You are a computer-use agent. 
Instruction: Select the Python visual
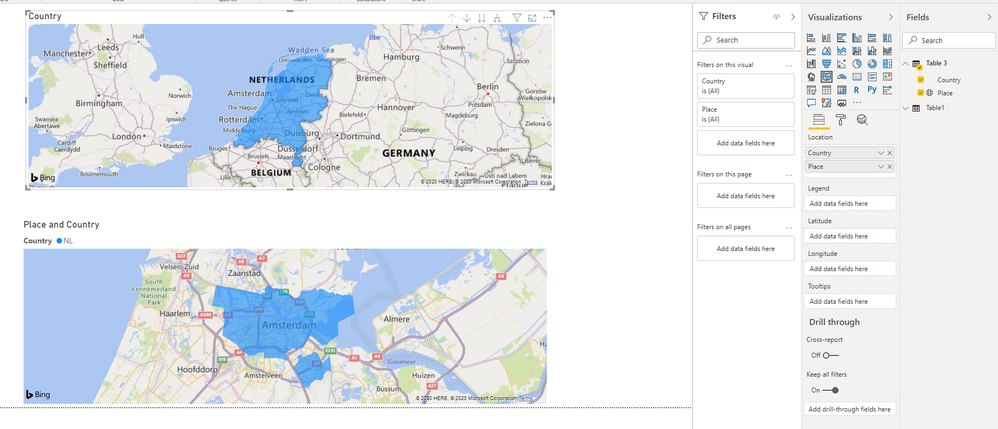click(872, 90)
